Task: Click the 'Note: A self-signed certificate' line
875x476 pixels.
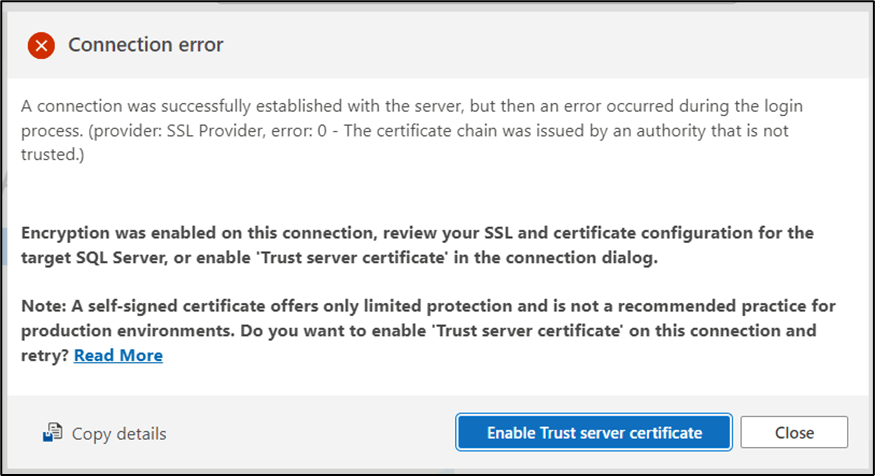Action: [150, 305]
